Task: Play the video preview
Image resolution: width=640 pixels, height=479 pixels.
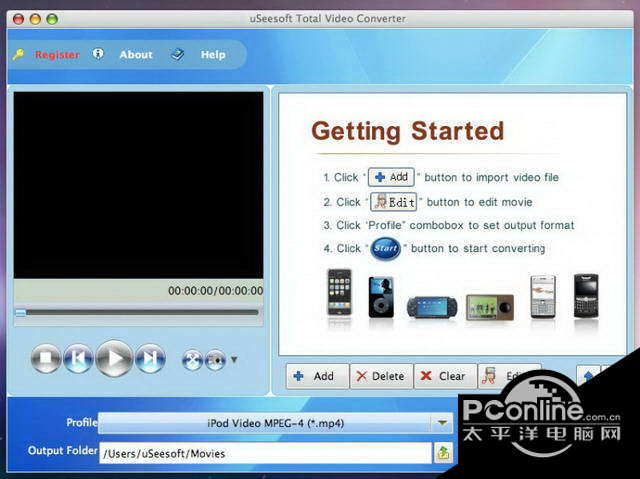Action: [x=114, y=359]
